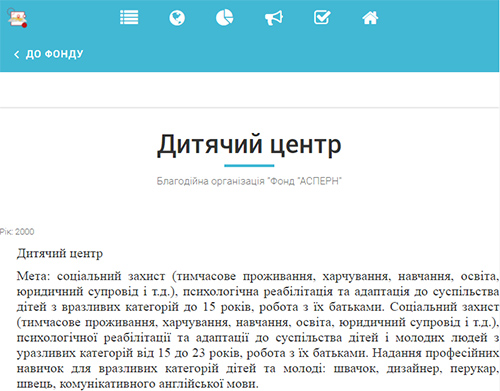Open the pie chart statistics icon
Screen dimensions: 500x391
pos(224,17)
